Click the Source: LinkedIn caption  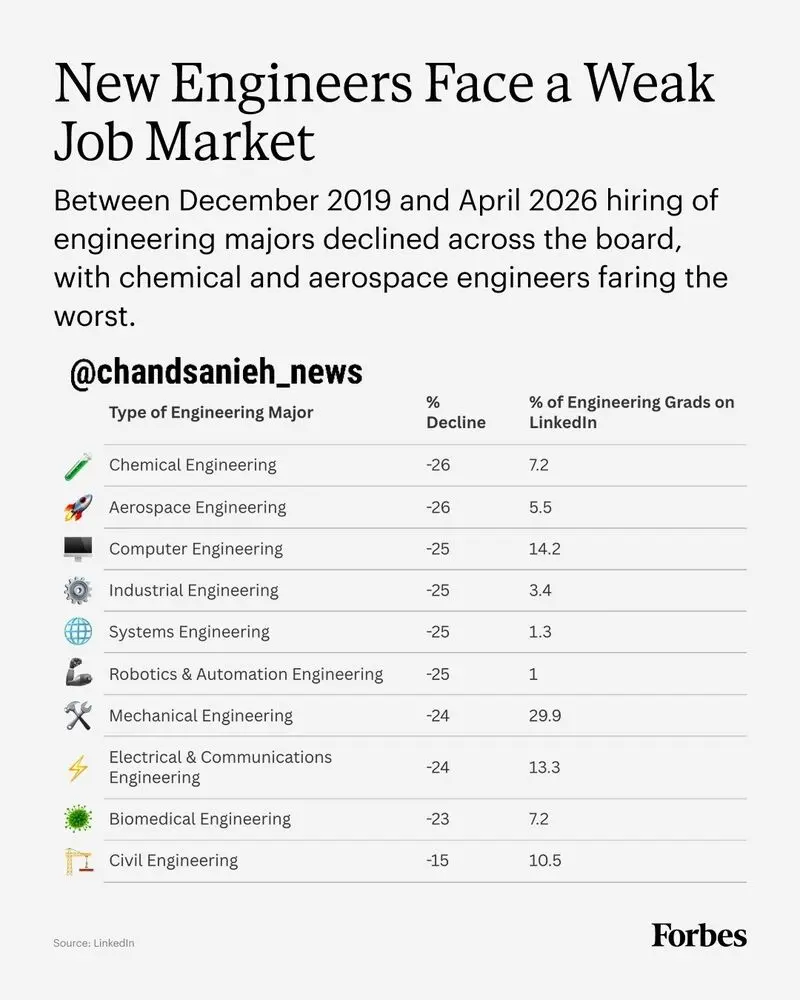click(94, 943)
